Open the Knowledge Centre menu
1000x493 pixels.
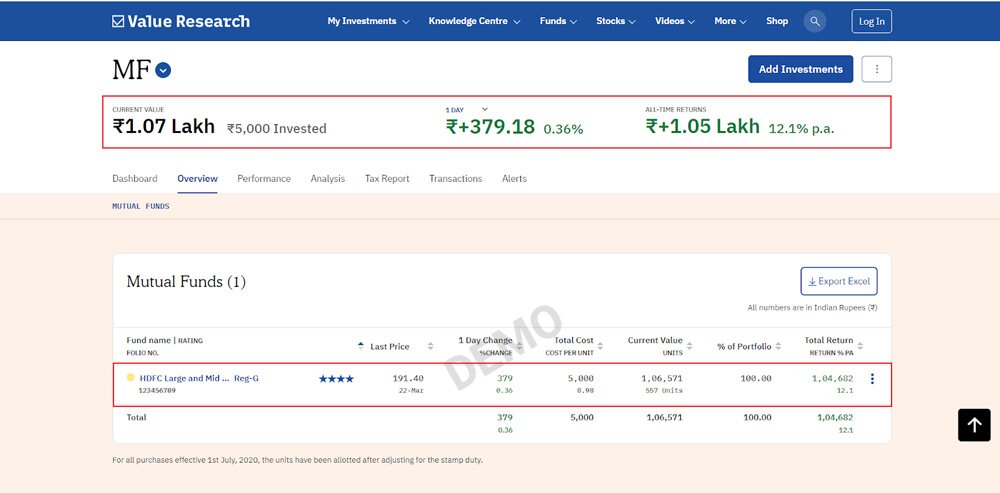click(x=474, y=21)
